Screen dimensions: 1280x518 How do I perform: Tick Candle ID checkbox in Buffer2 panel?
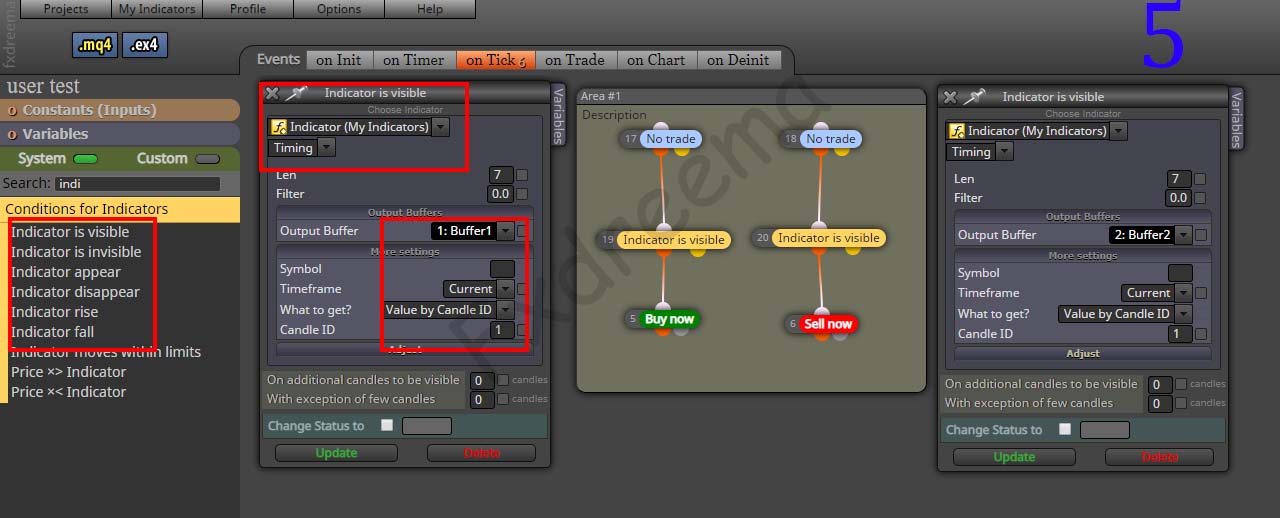click(1200, 334)
